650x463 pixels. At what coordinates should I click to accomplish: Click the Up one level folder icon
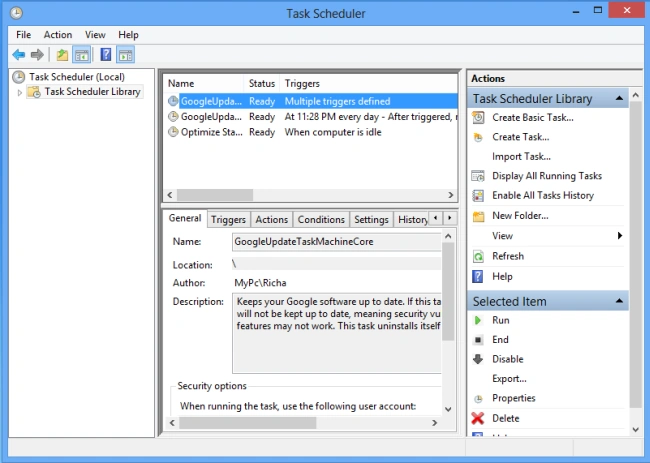pyautogui.click(x=62, y=55)
